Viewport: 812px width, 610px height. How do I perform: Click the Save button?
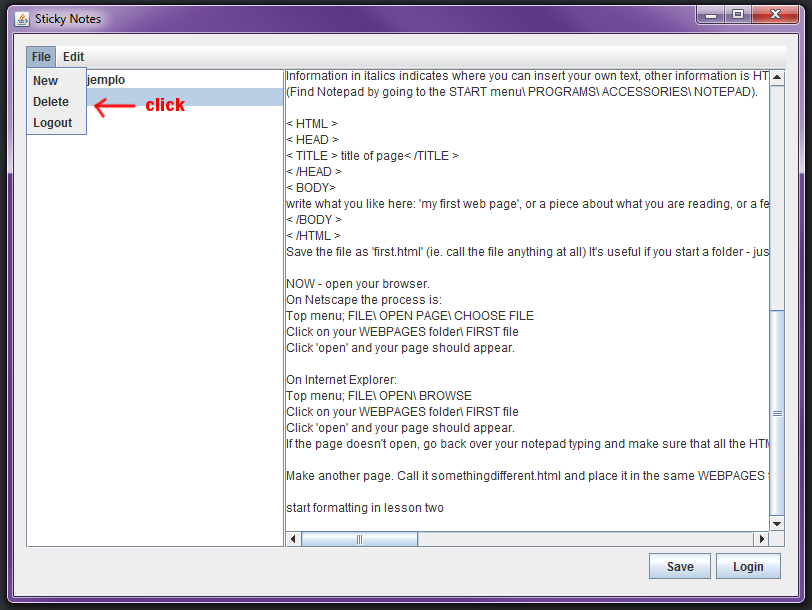coord(680,567)
